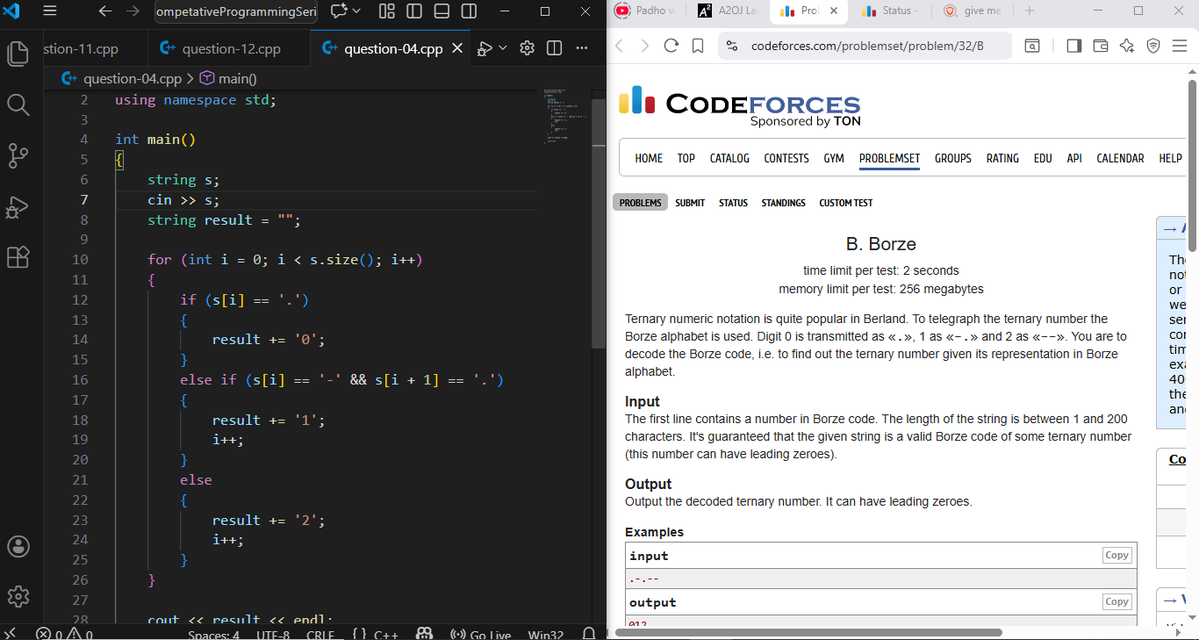Open the editor gear settings icon
Screen dimensions: 1199x640
527,48
